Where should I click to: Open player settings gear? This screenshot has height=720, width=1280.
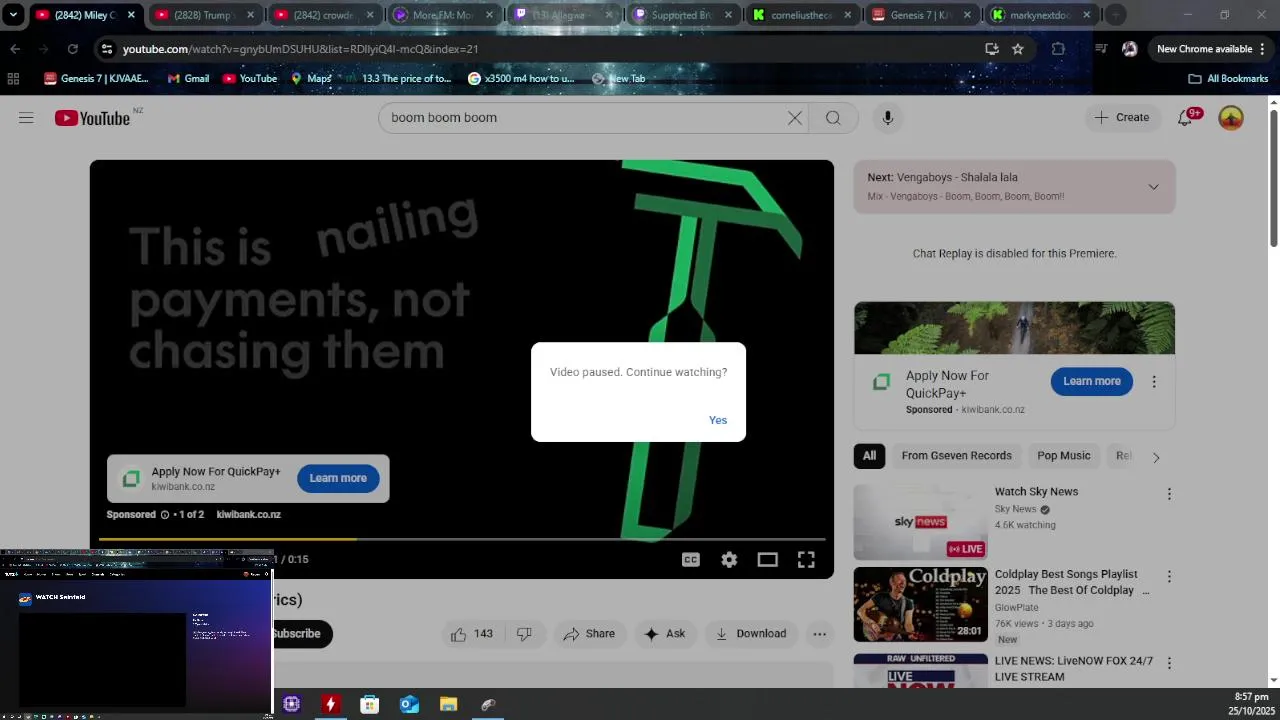coord(729,560)
